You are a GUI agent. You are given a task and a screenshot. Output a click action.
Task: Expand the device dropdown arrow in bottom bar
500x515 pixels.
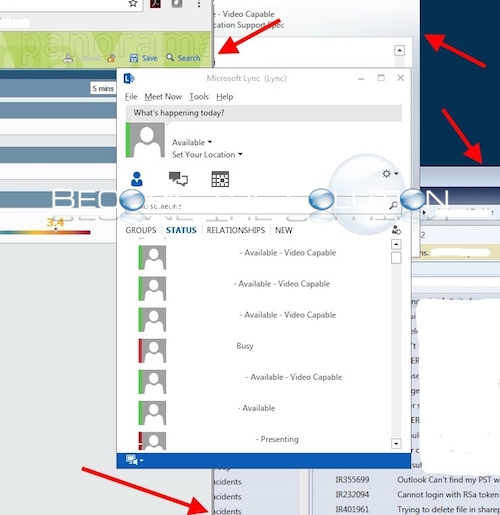[x=142, y=461]
